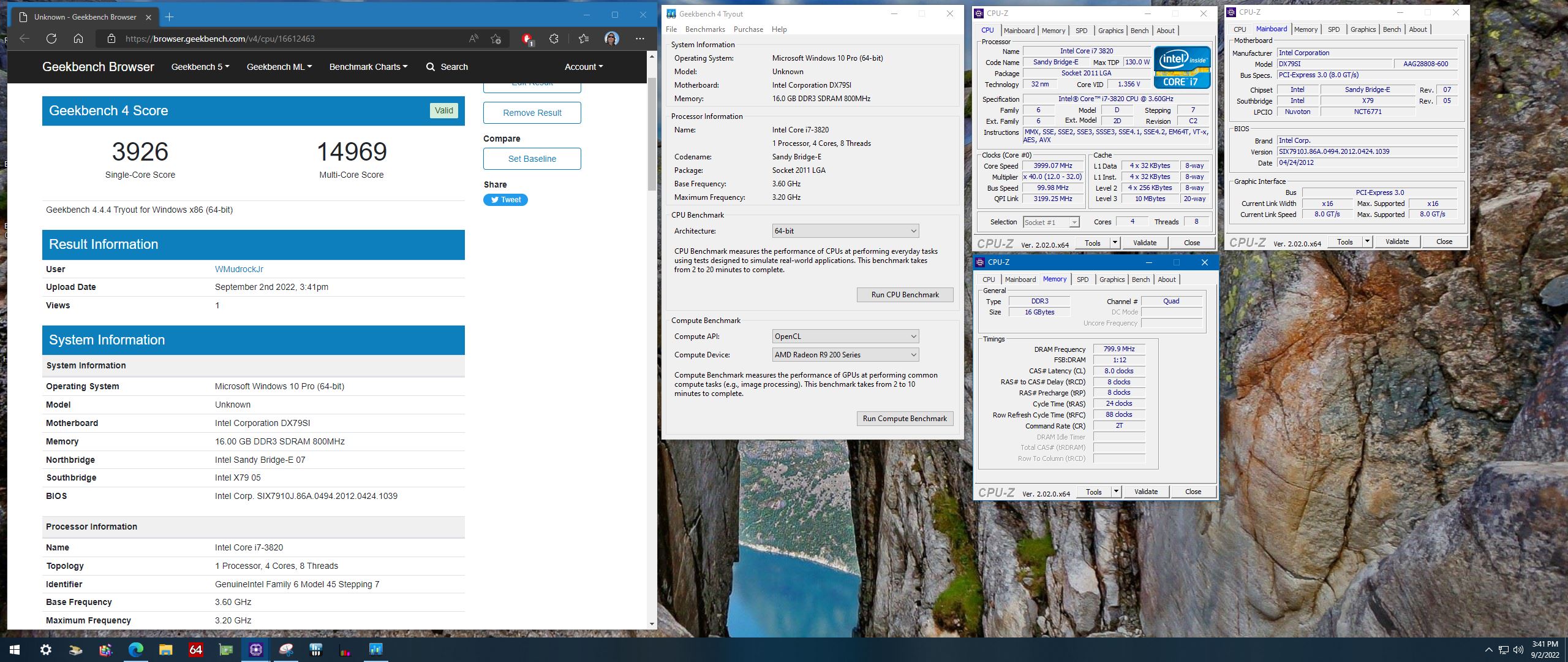Close the Unknown - Geekbench Browser tab

149,17
